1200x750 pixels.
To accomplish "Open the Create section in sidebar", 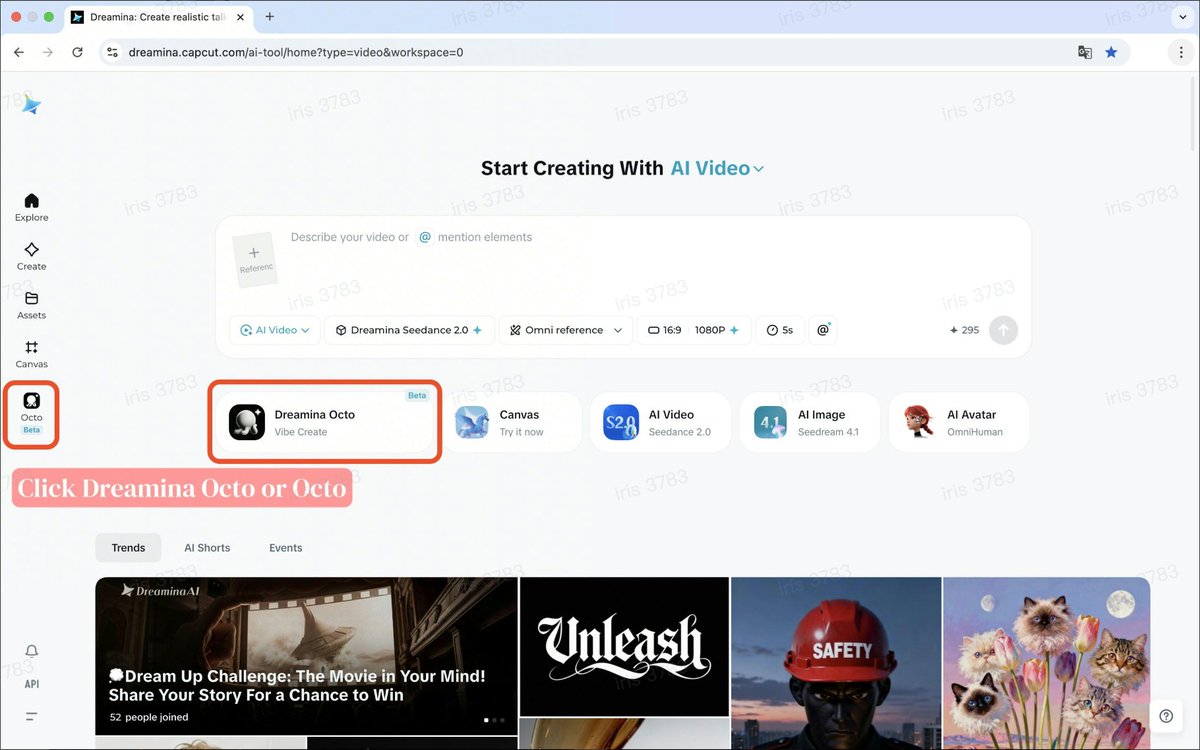I will (31, 256).
